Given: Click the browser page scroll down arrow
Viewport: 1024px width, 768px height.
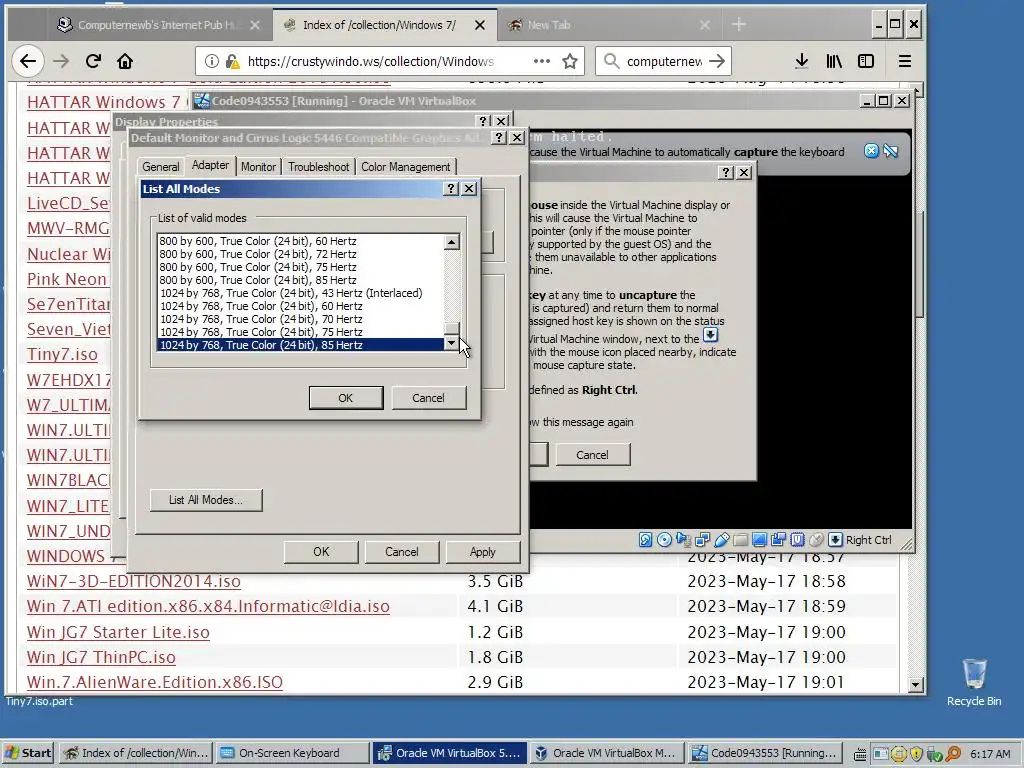Looking at the screenshot, I should tap(916, 684).
